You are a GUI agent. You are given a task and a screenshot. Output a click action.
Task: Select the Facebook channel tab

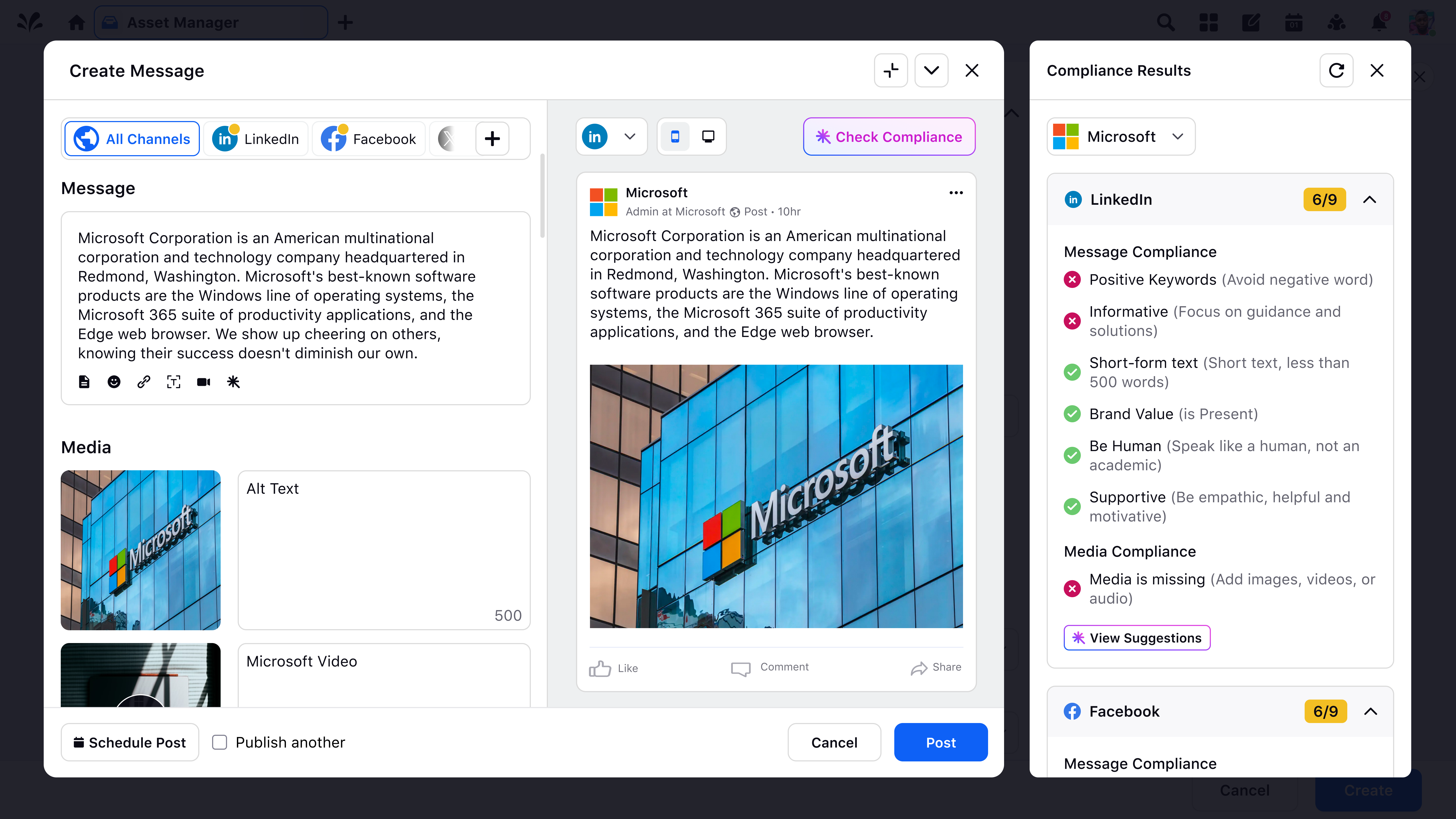click(x=369, y=139)
